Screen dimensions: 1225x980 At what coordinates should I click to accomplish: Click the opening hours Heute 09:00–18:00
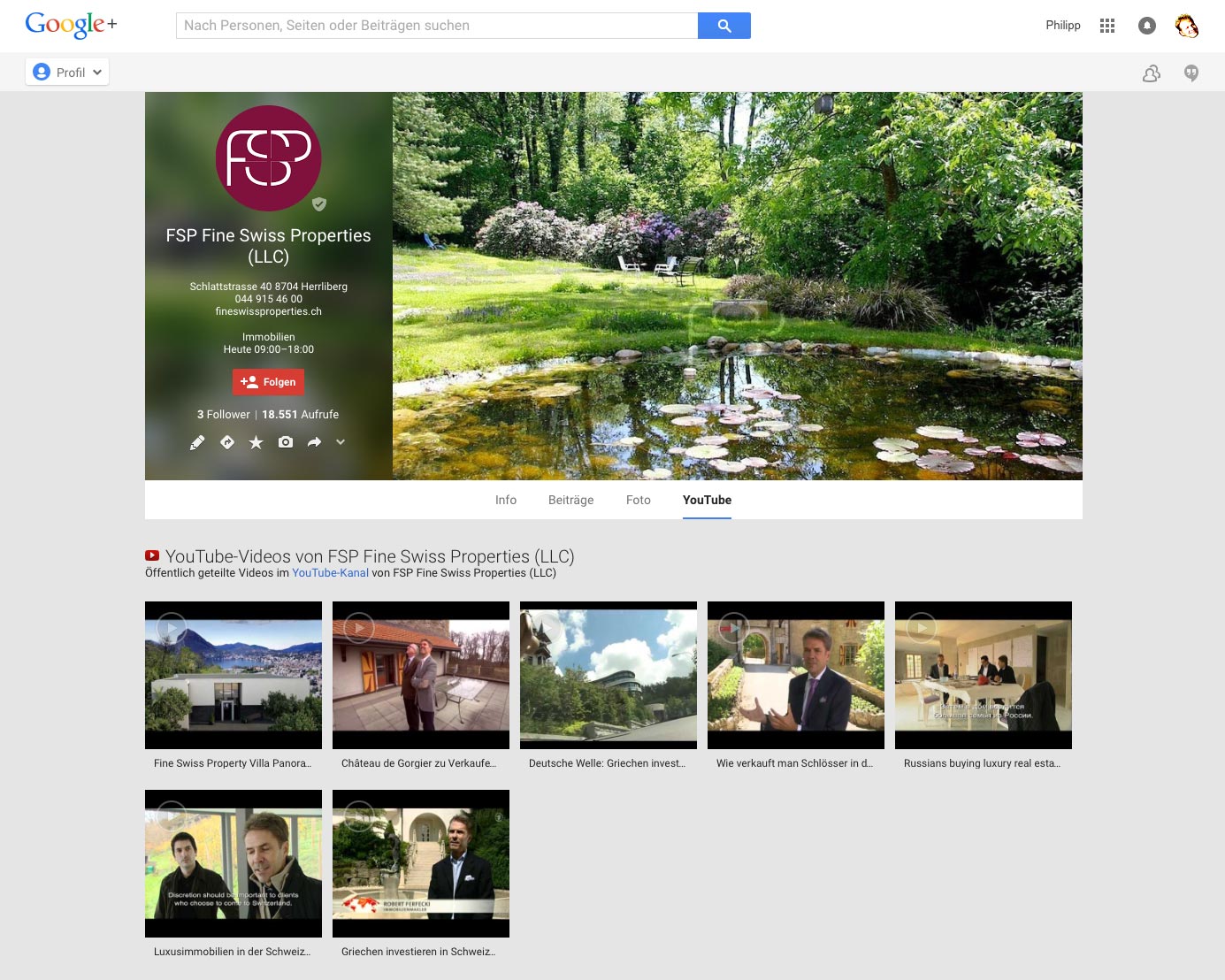[x=268, y=349]
